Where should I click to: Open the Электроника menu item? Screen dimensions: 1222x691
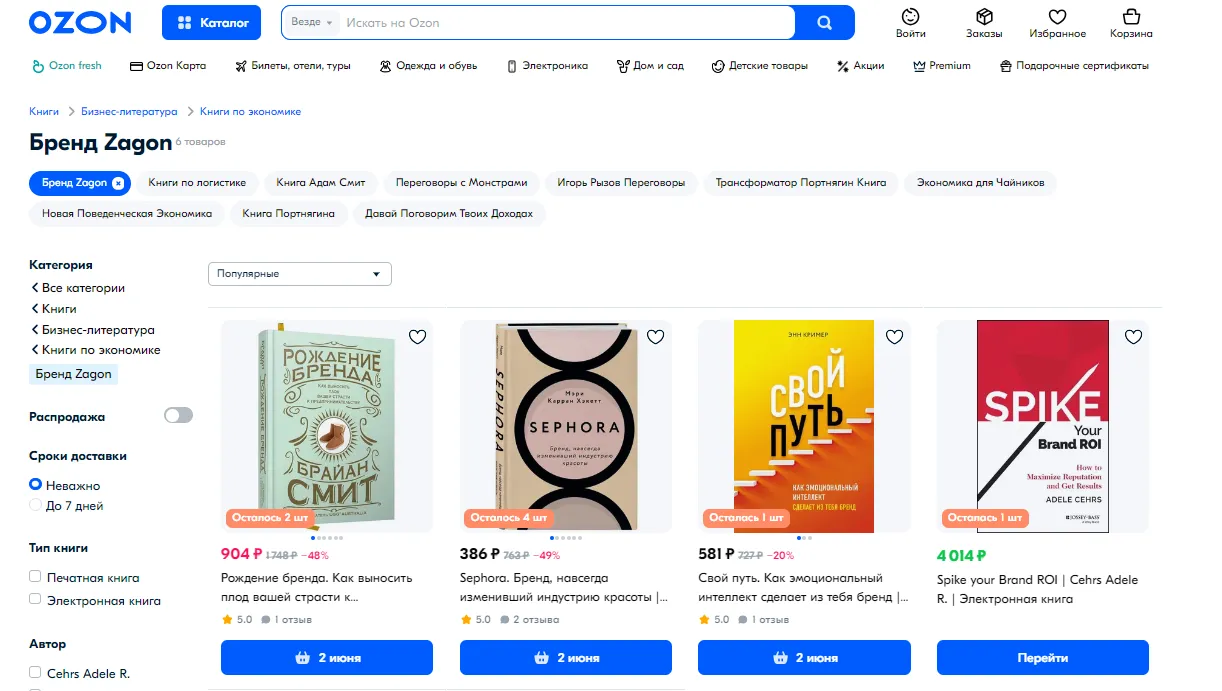coord(547,66)
